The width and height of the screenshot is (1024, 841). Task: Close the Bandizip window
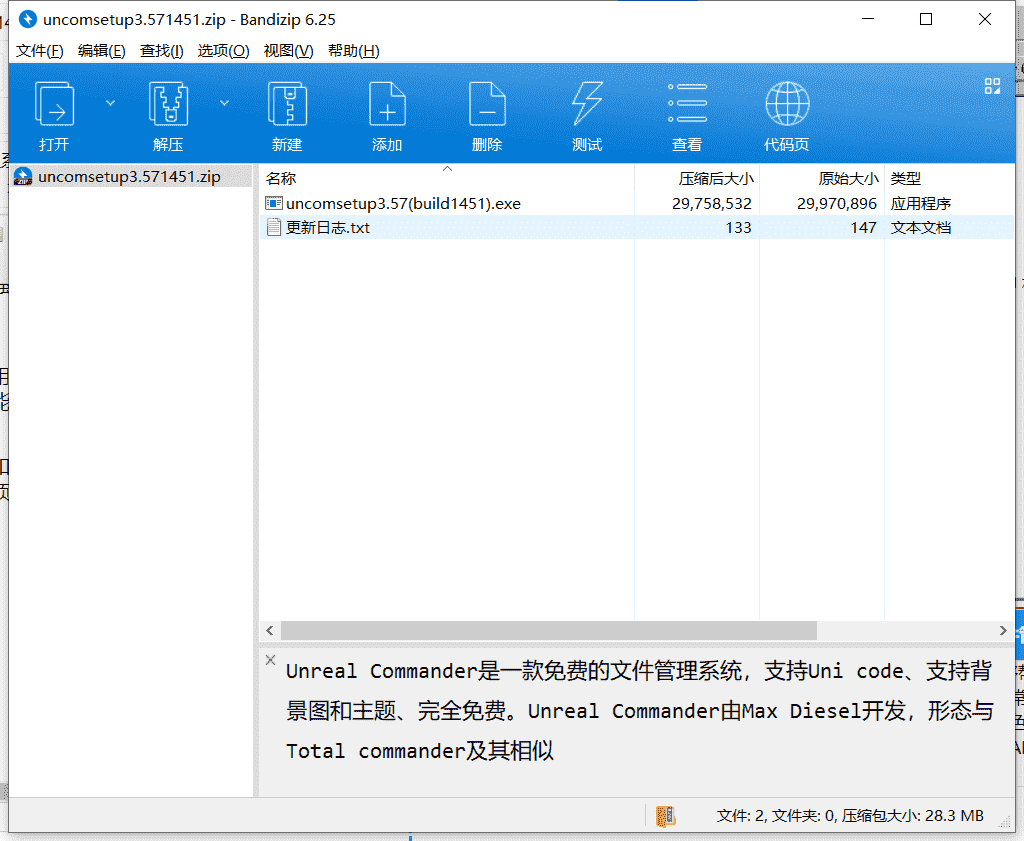coord(985,19)
